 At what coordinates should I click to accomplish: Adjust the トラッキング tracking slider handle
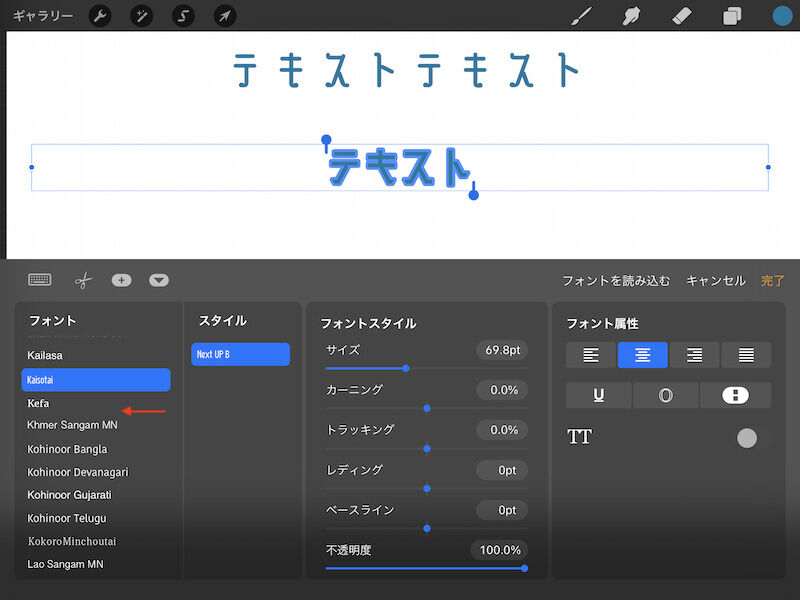(x=427, y=448)
